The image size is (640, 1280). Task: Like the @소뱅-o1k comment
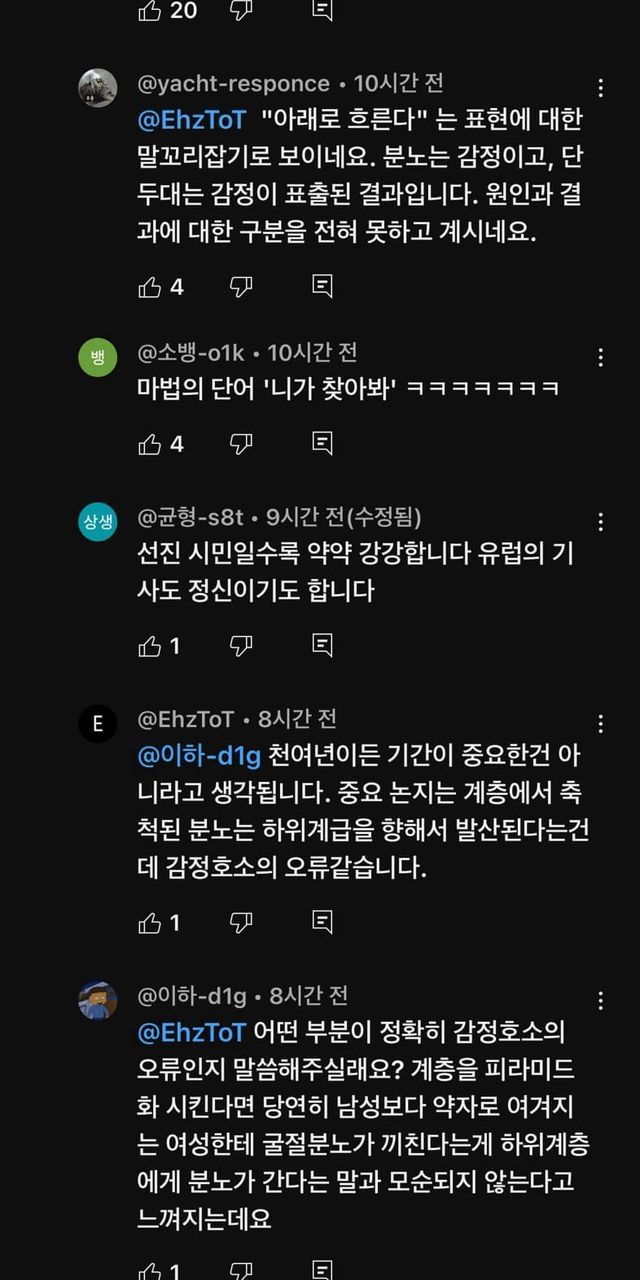pyautogui.click(x=150, y=444)
